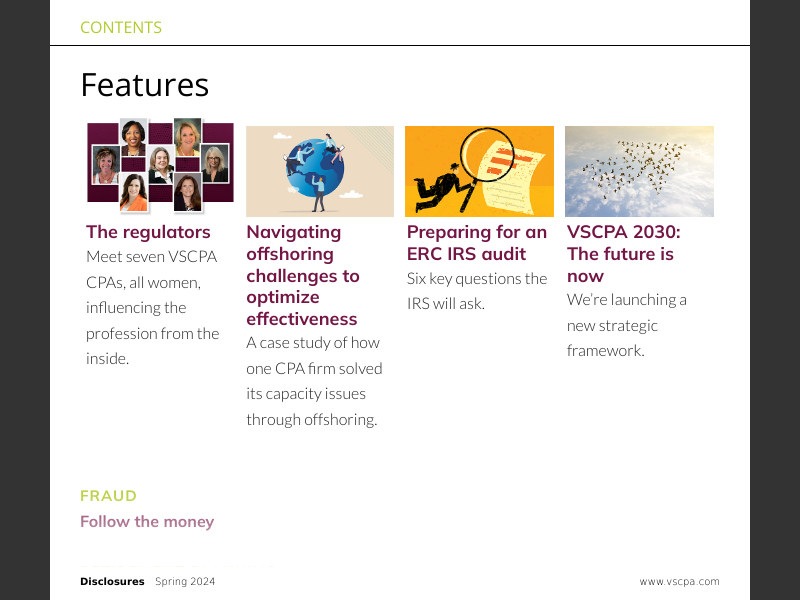Open 'The regulators' article title
Image resolution: width=800 pixels, height=600 pixels.
pyautogui.click(x=148, y=232)
